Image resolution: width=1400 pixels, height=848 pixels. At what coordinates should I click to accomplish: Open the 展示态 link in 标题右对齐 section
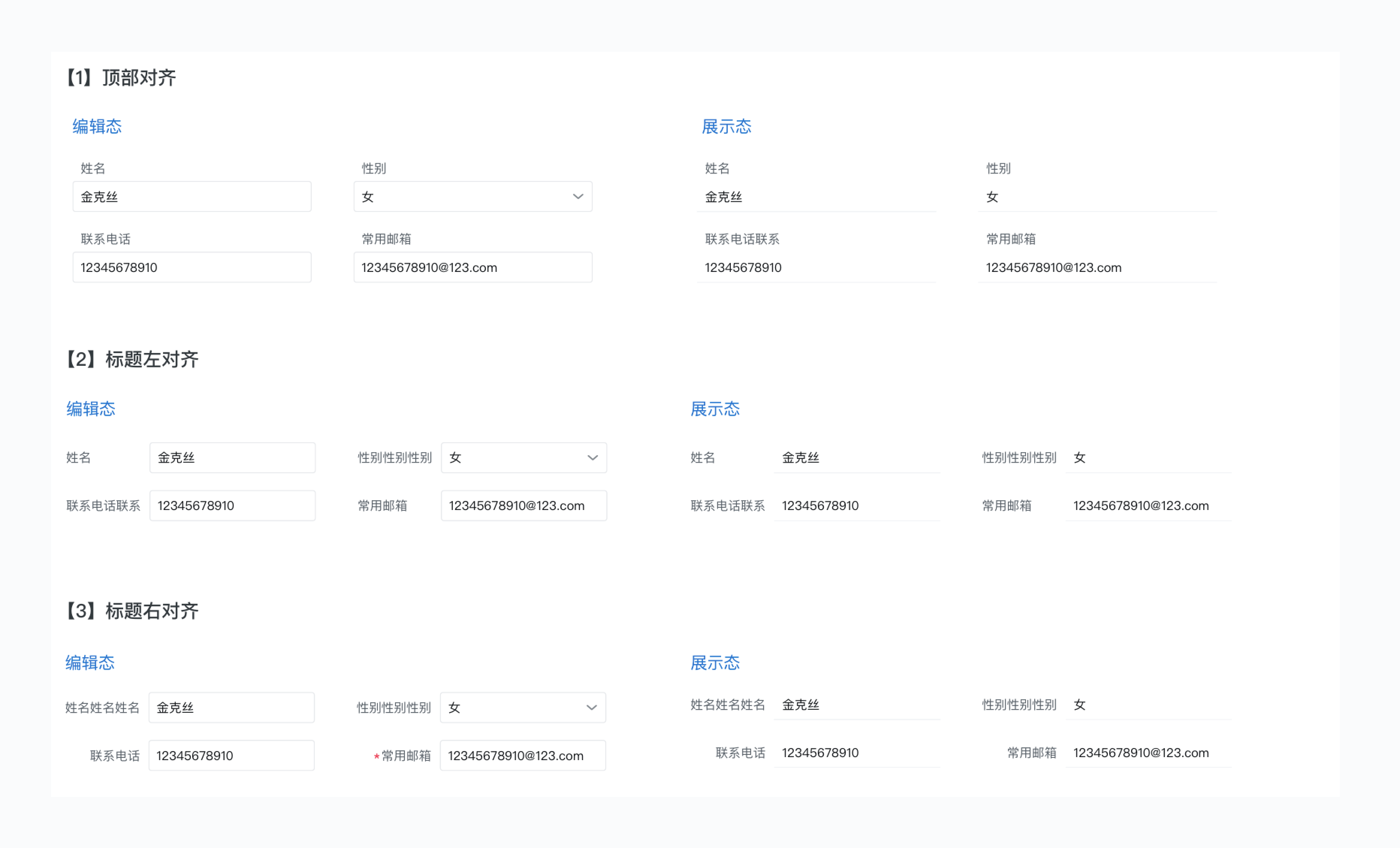715,663
